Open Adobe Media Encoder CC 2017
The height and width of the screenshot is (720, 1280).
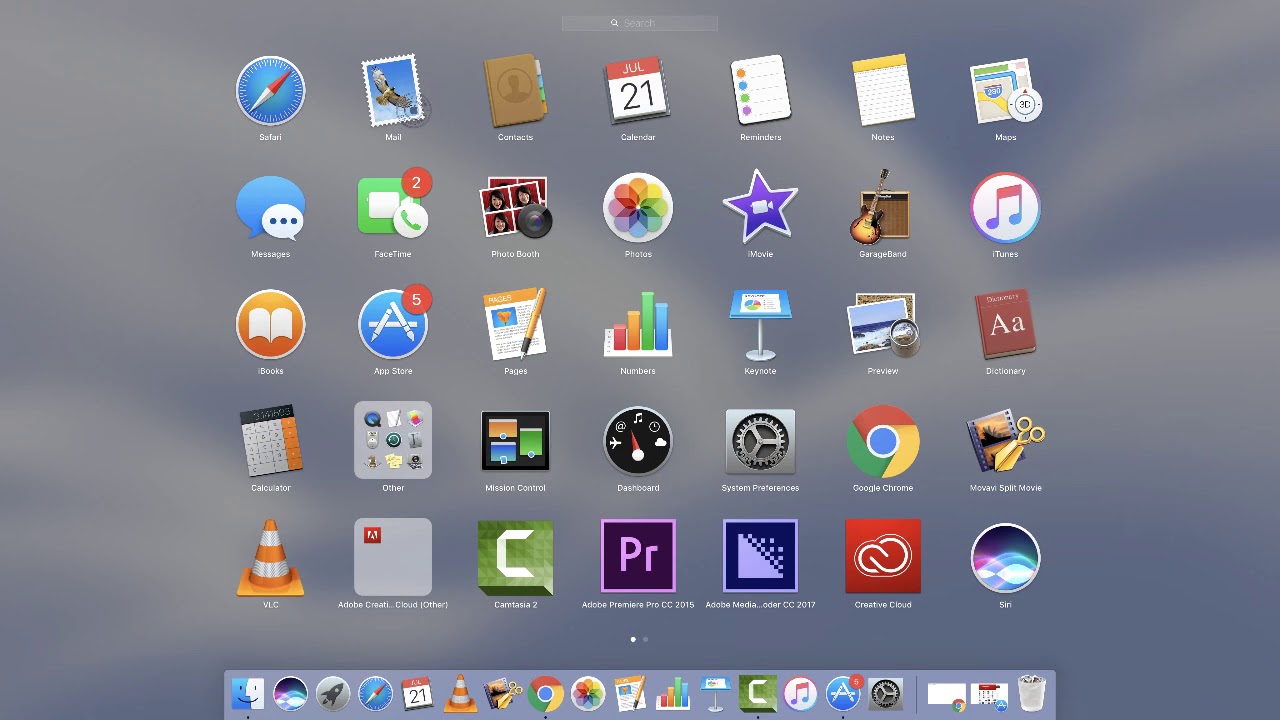pos(760,556)
